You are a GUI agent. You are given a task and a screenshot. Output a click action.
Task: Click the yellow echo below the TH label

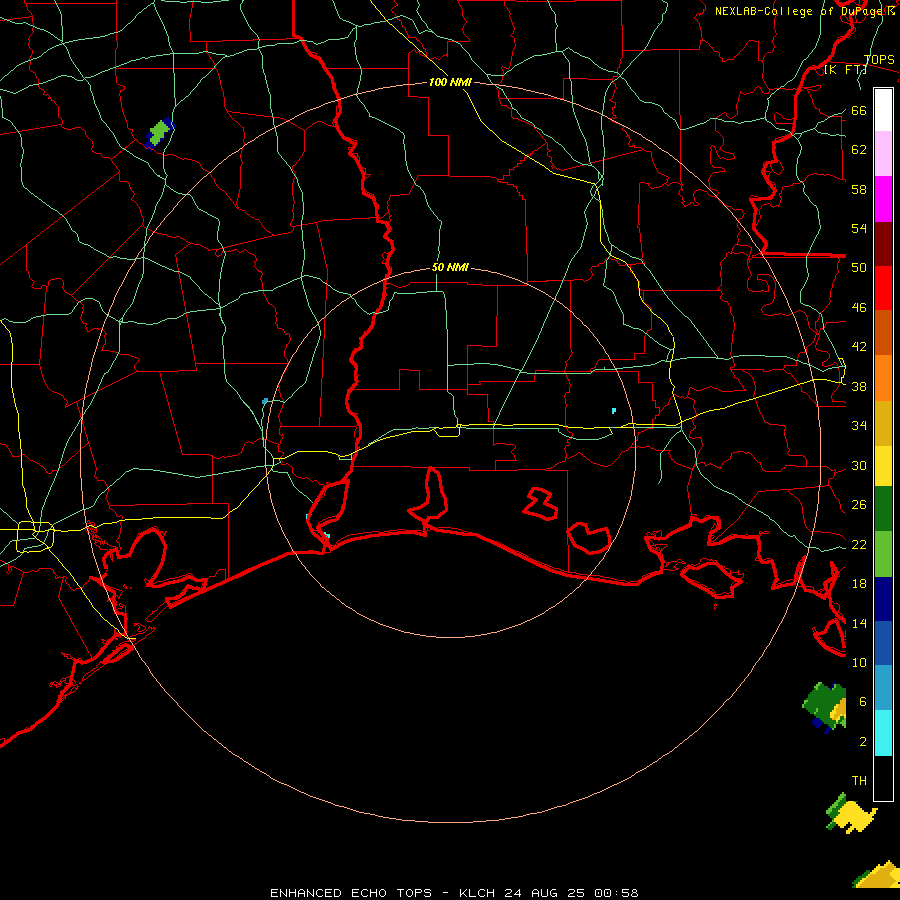pos(851,814)
